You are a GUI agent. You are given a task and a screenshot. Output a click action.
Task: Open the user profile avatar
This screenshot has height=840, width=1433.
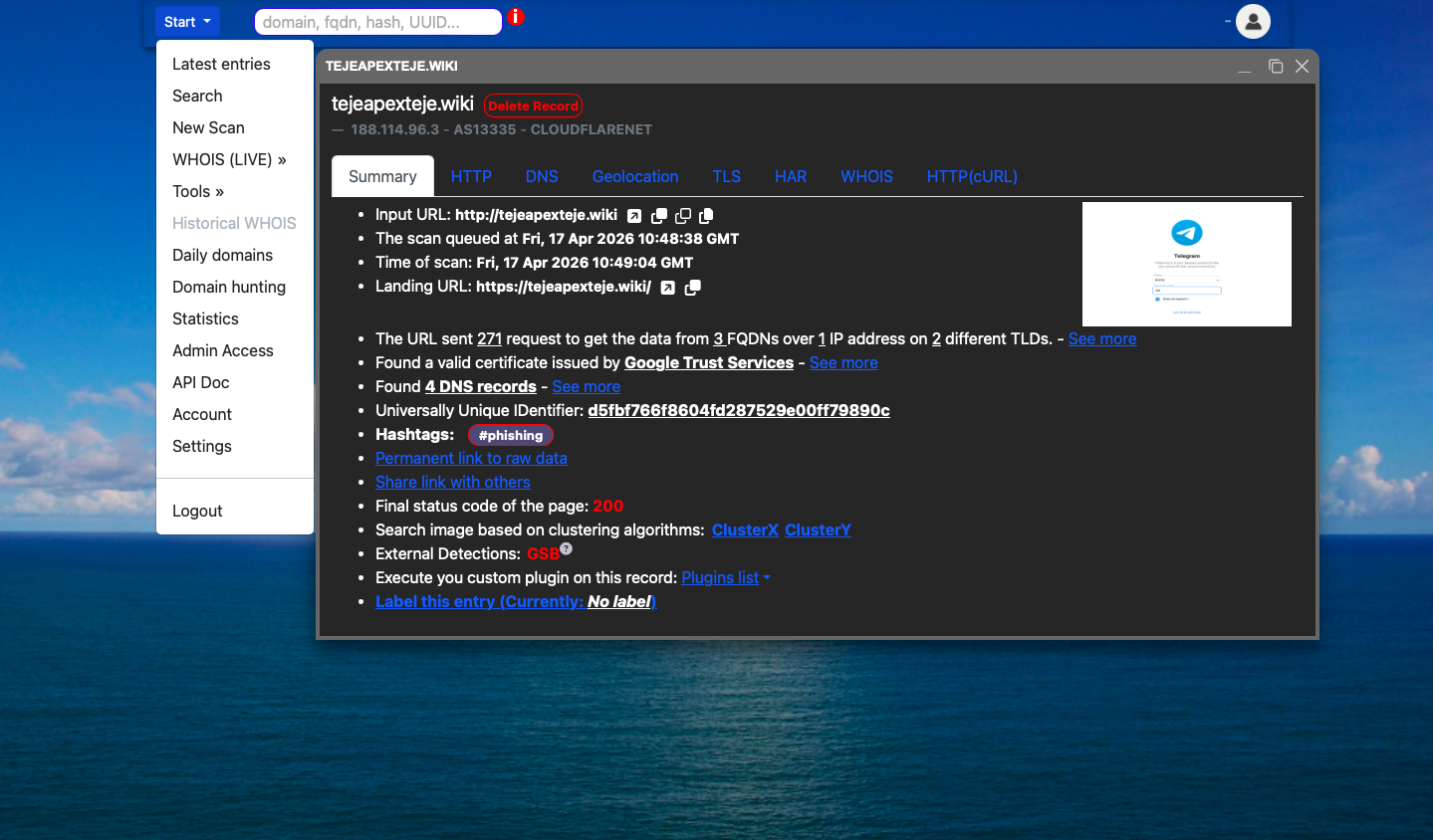(x=1253, y=21)
